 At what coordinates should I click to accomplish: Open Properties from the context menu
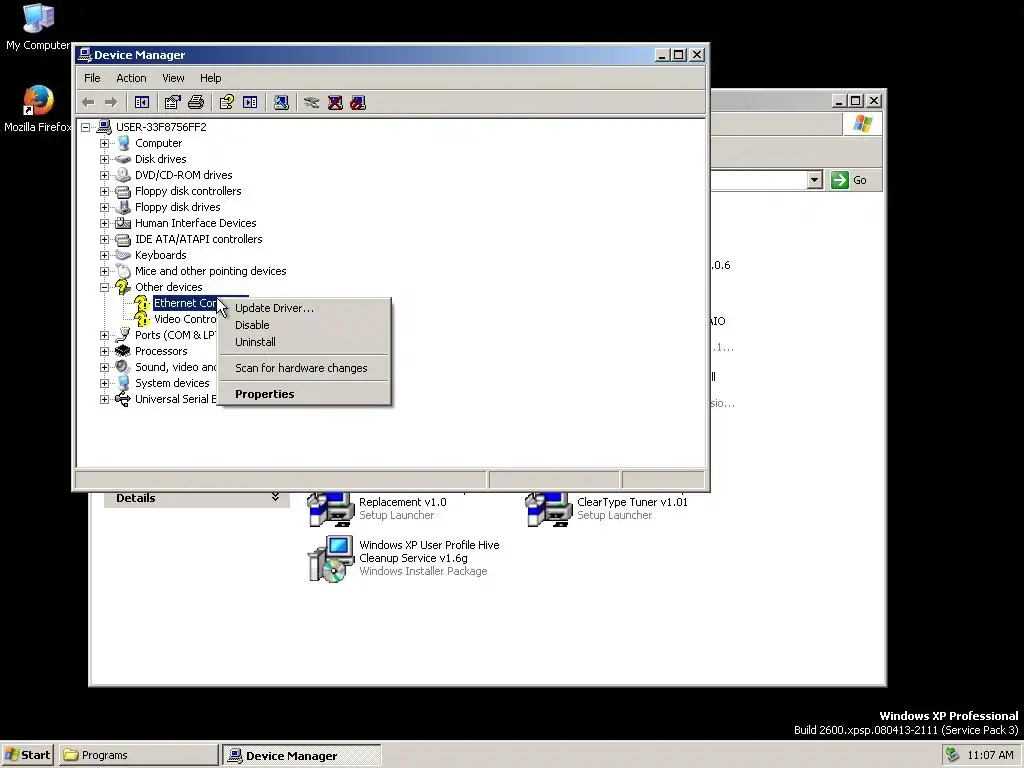coord(304,394)
